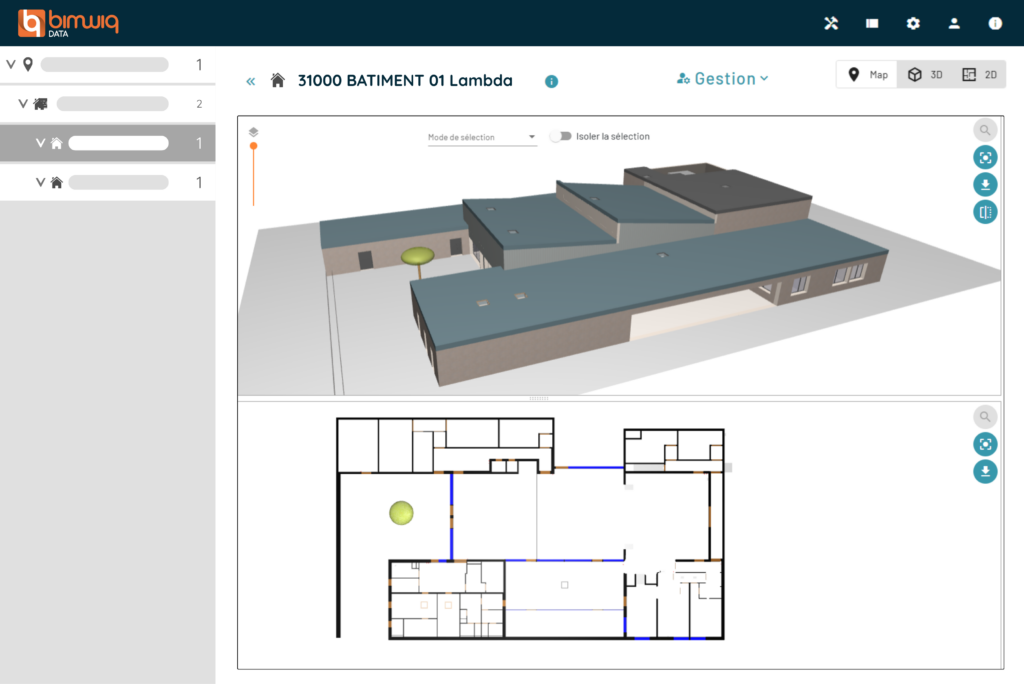Image resolution: width=1024 pixels, height=684 pixels.
Task: Click info icon next to building title
Action: pyautogui.click(x=551, y=81)
